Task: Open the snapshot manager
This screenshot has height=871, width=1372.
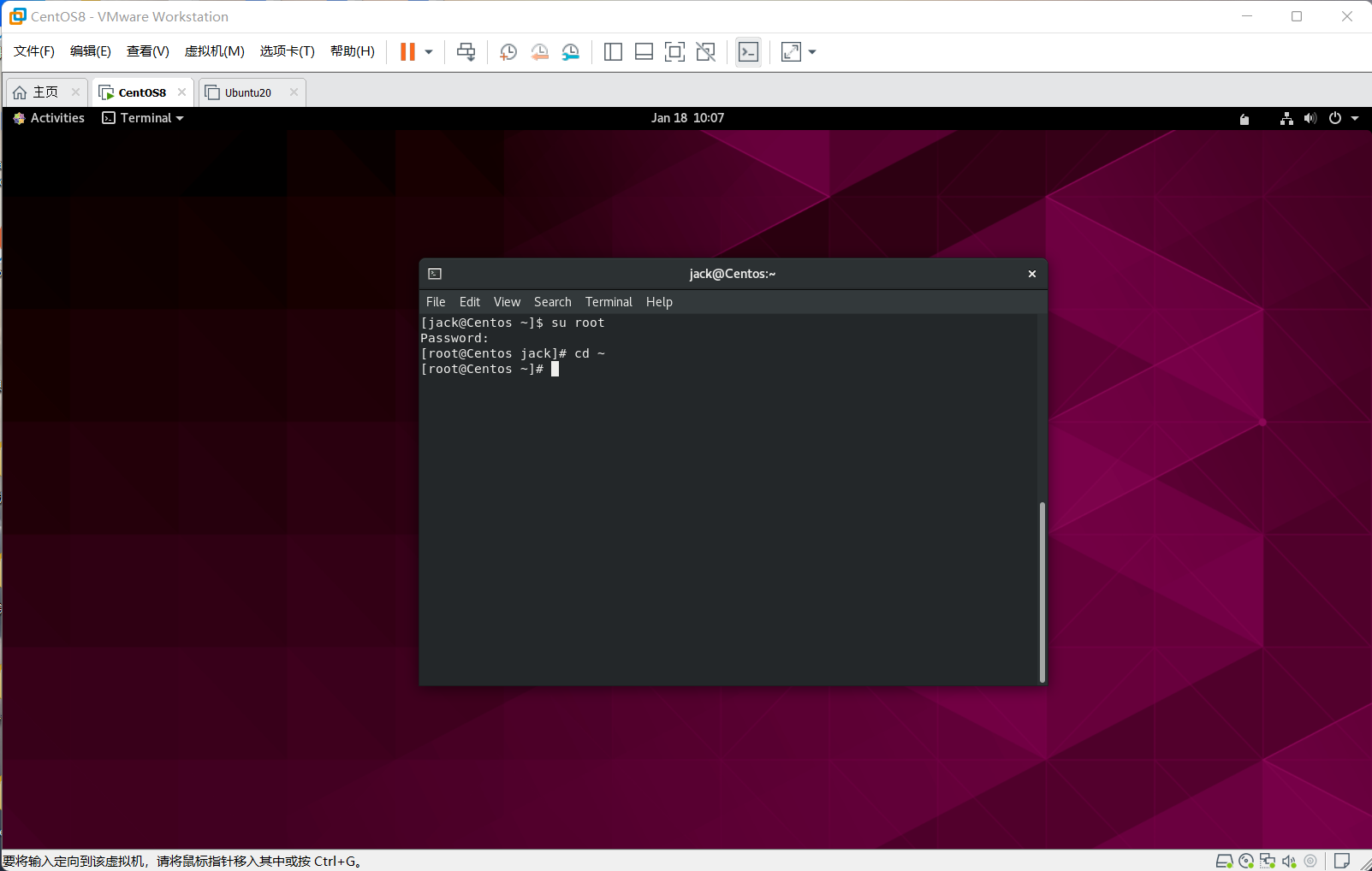Action: coord(571,51)
